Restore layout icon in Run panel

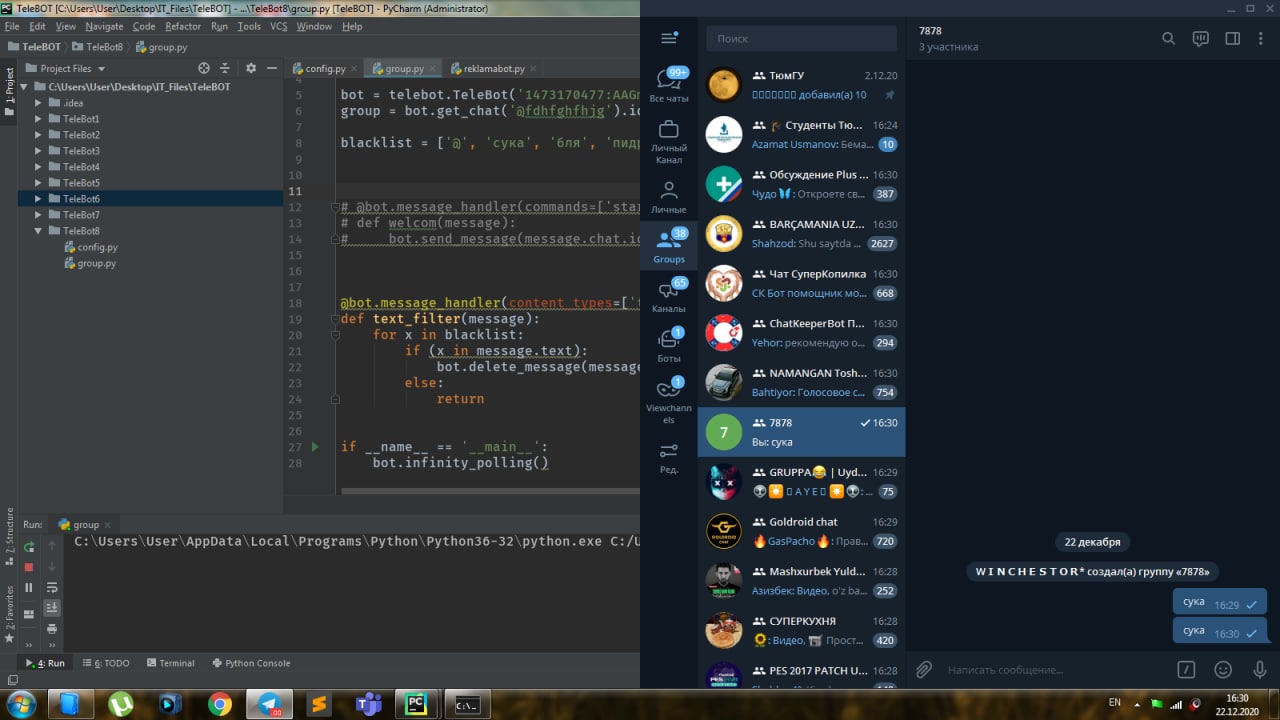pos(29,614)
